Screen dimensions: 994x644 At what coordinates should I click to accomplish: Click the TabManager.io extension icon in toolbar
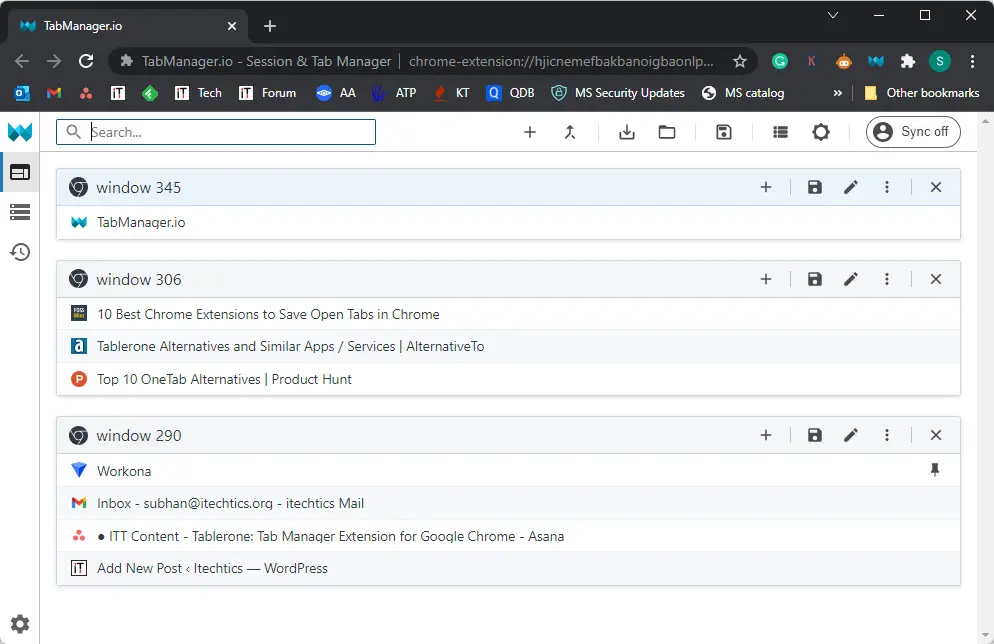click(876, 61)
